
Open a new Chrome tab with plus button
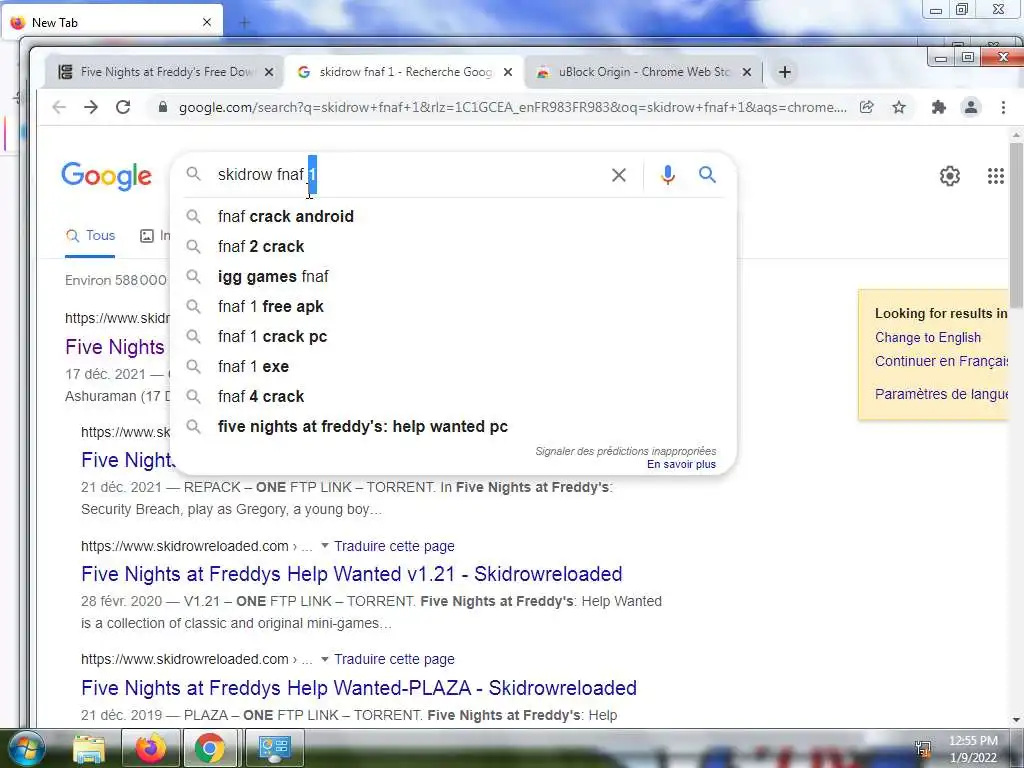click(785, 72)
